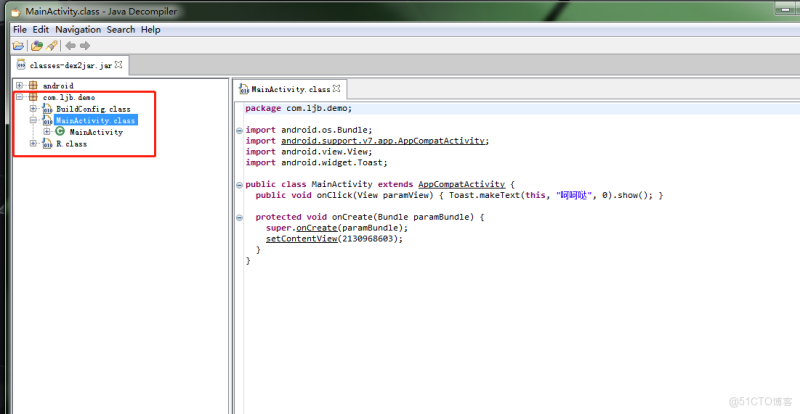Viewport: 800px width, 414px height.
Task: Collapse the onCreate method code fold
Action: pyautogui.click(x=239, y=217)
